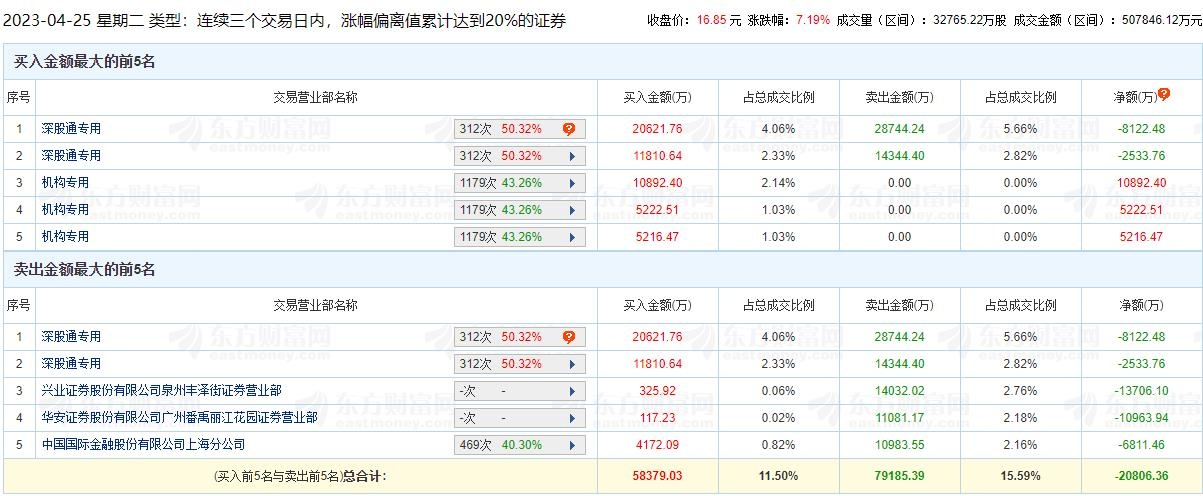This screenshot has width=1203, height=496.
Task: Expand stats box for 华安证券广州番禺丽江花园 row
Action: coord(518,418)
